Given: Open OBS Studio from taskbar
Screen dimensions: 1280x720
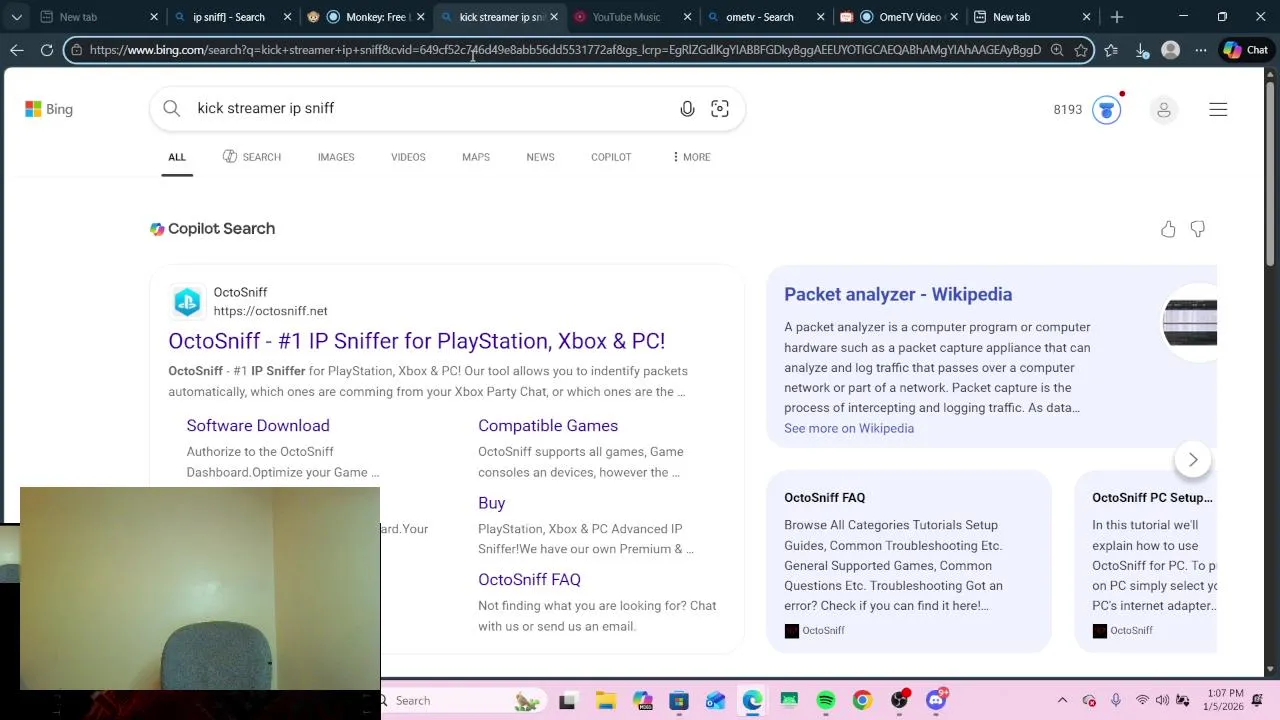Looking at the screenshot, I should 899,701.
